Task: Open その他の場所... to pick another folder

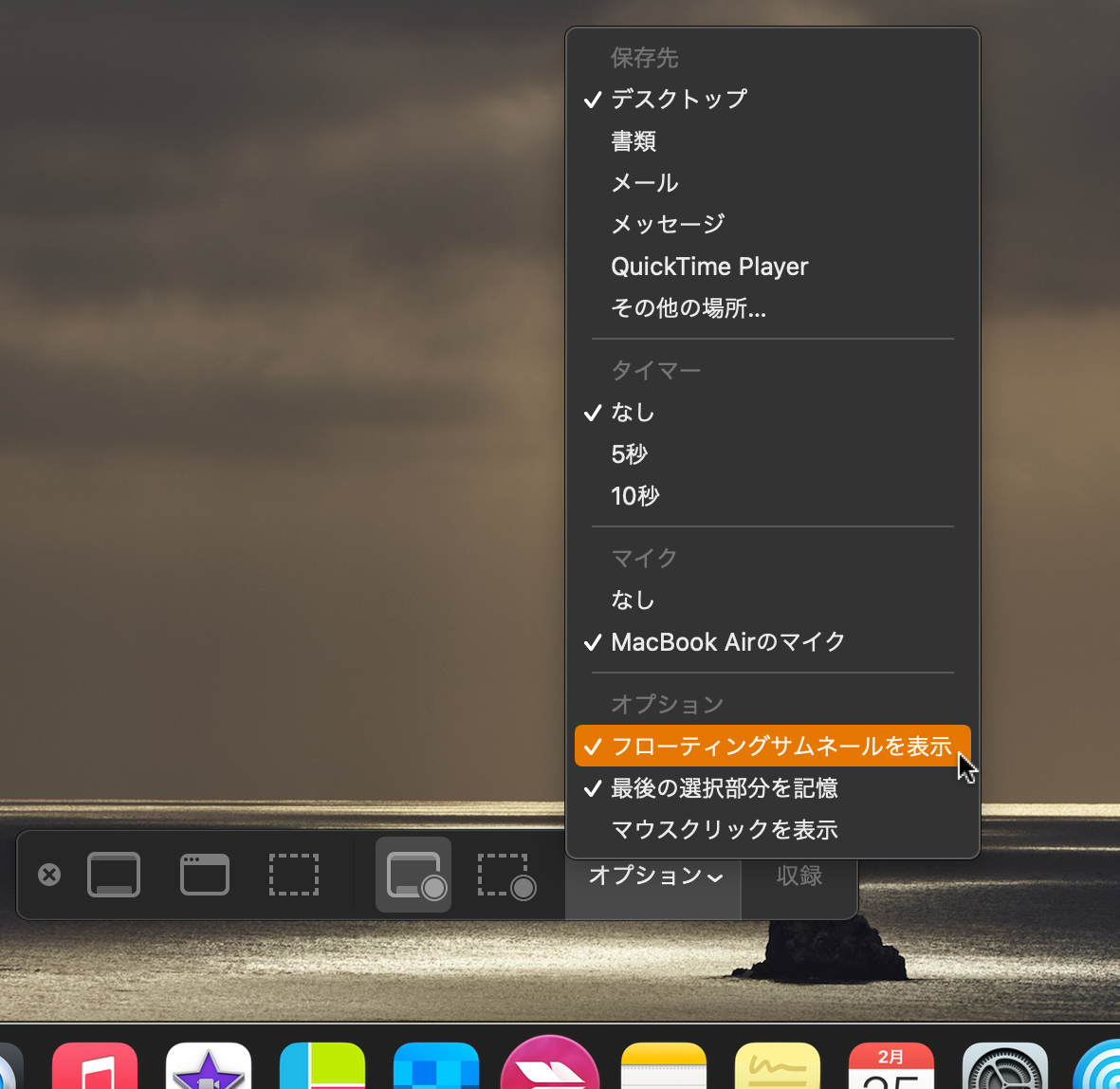Action: click(772, 308)
